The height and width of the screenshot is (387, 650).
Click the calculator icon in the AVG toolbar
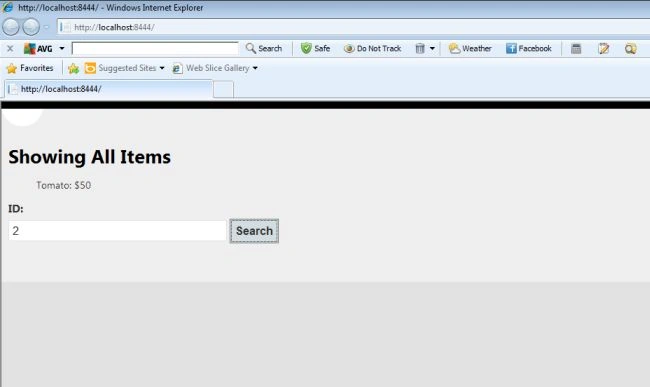(x=576, y=48)
